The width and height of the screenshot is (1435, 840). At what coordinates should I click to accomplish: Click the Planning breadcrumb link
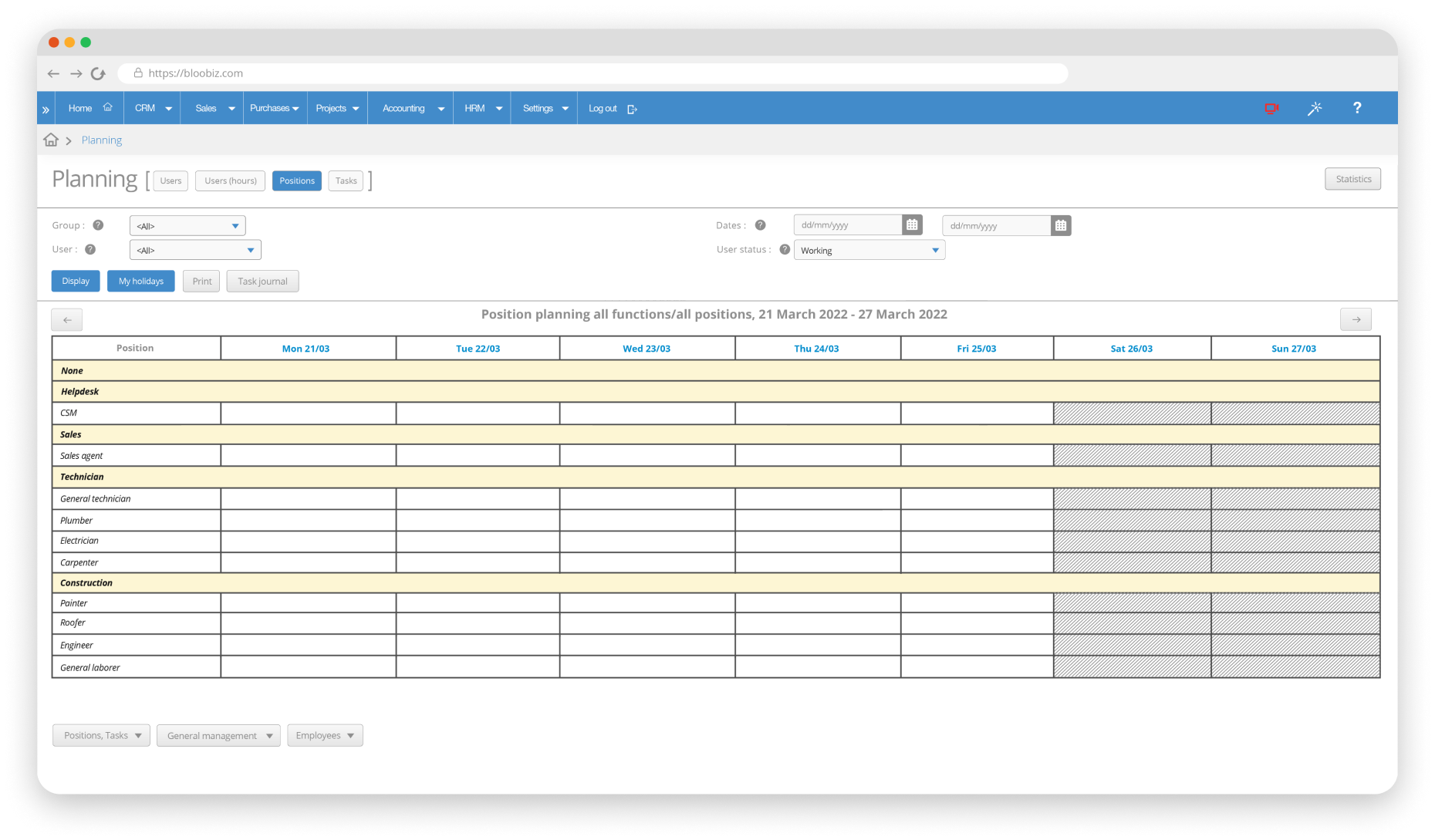coord(102,140)
